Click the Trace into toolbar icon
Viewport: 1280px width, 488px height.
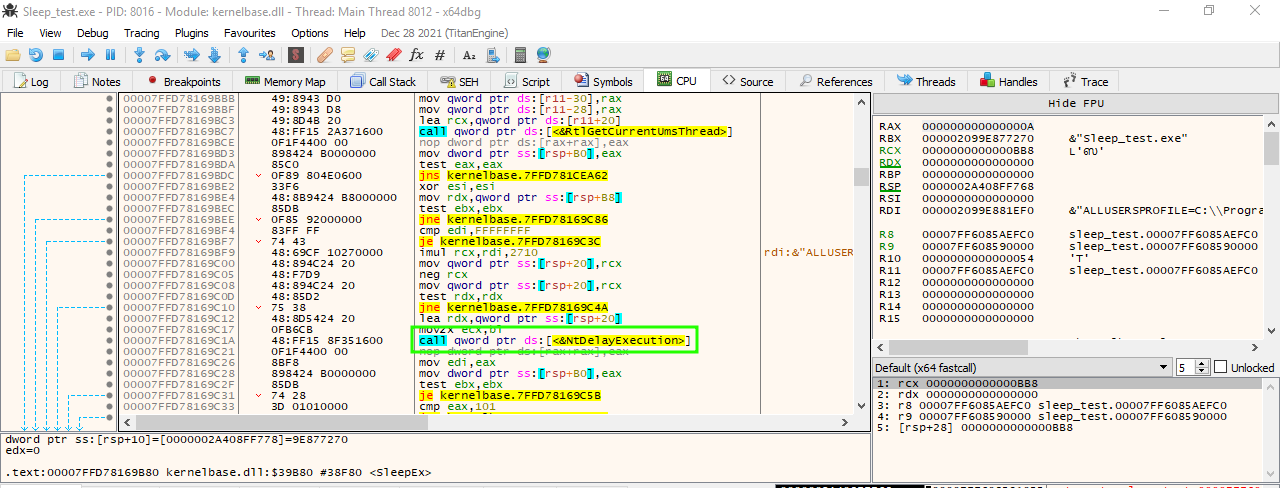click(192, 54)
